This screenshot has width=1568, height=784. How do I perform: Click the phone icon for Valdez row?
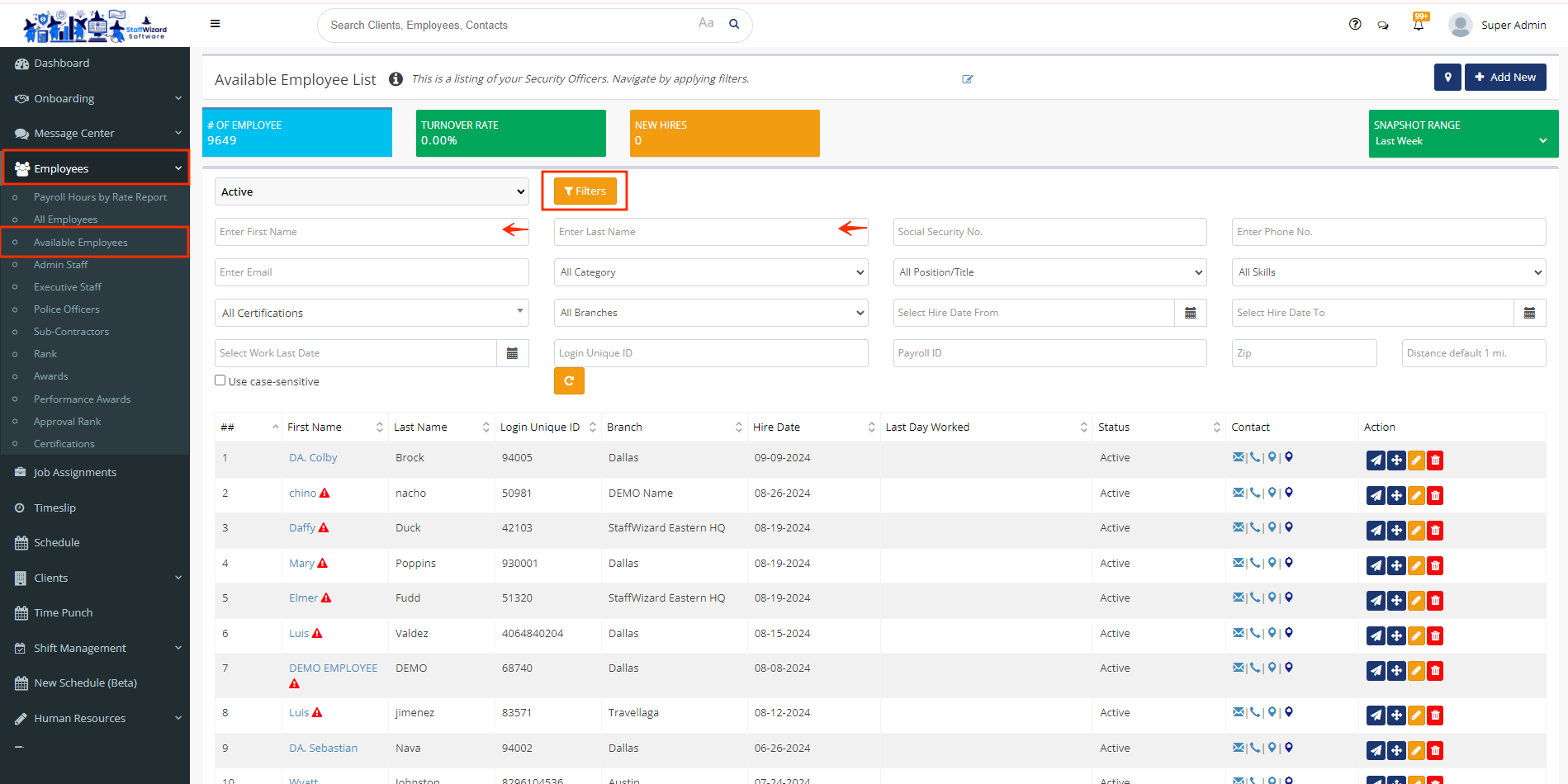coord(1255,633)
